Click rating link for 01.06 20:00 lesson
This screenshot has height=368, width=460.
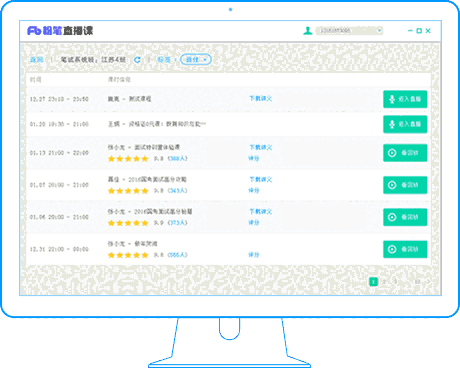coord(254,223)
